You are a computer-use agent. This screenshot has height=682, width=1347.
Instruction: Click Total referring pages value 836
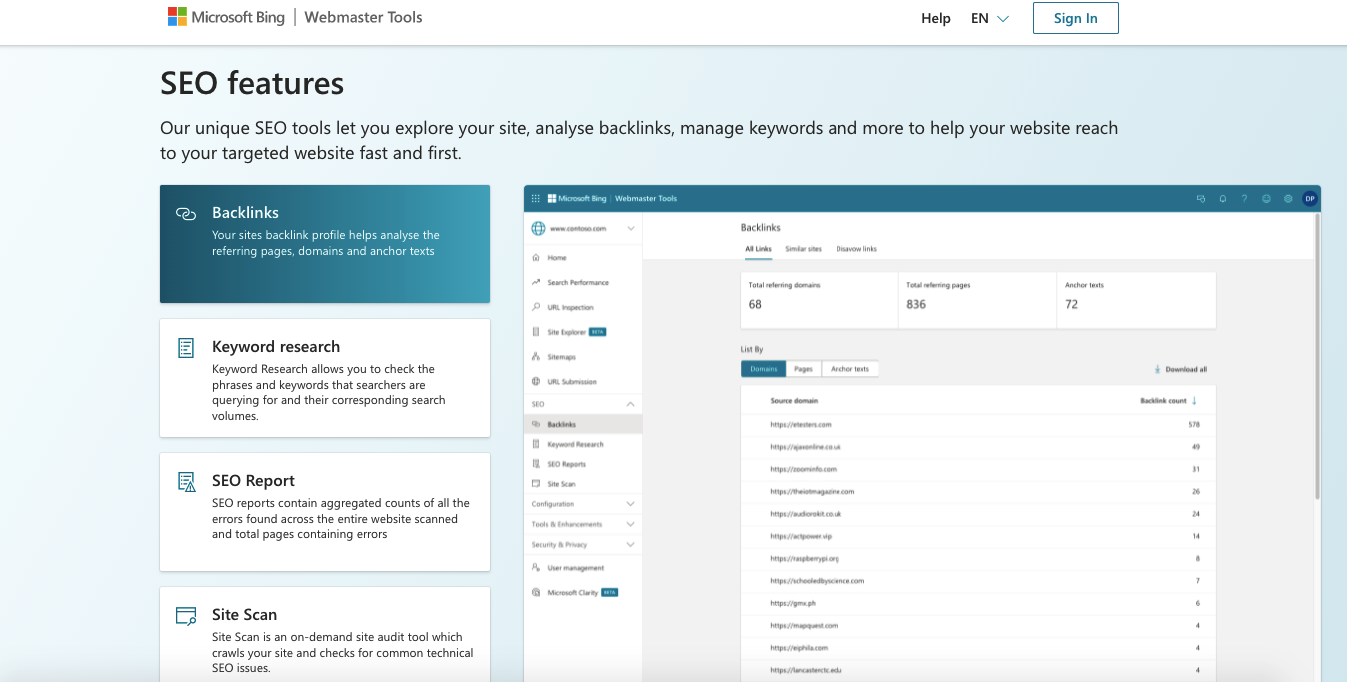916,304
